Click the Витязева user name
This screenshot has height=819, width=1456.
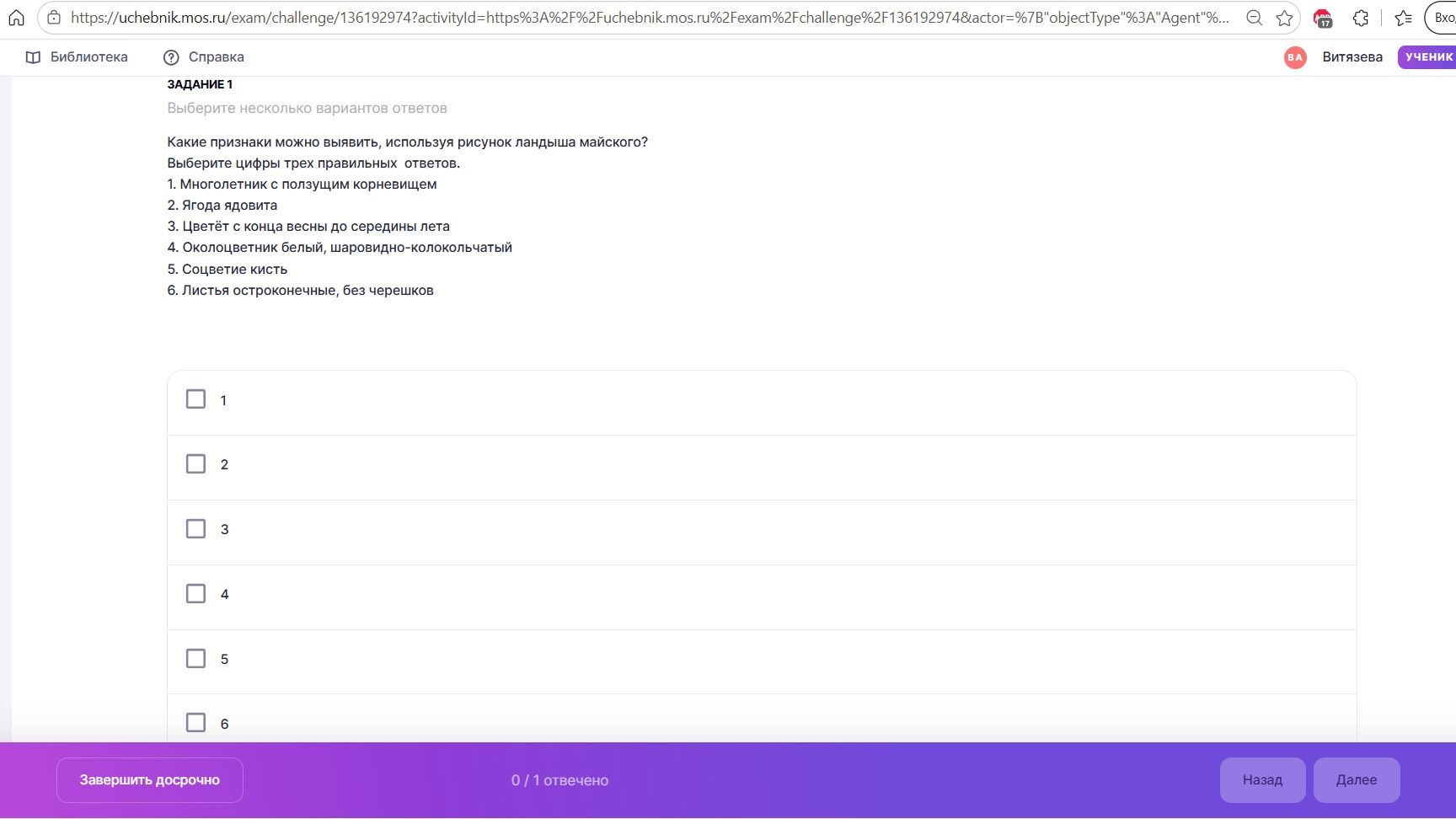click(x=1352, y=57)
